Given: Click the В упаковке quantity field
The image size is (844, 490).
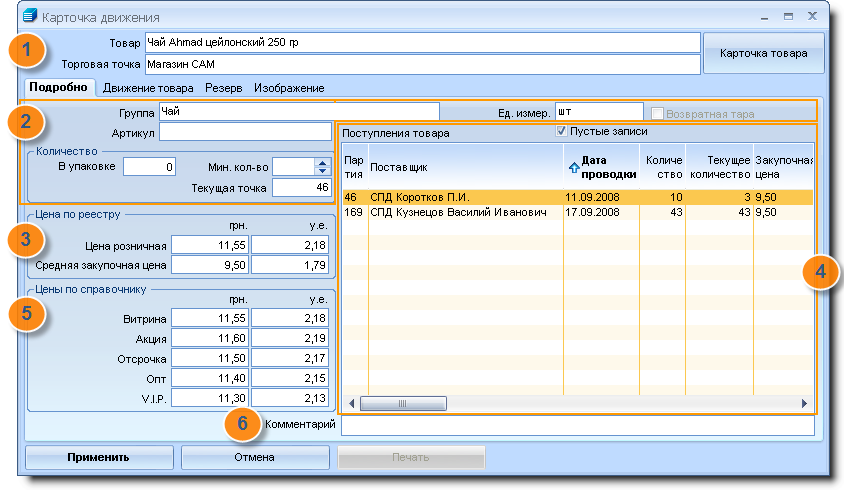Looking at the screenshot, I should click(x=149, y=167).
